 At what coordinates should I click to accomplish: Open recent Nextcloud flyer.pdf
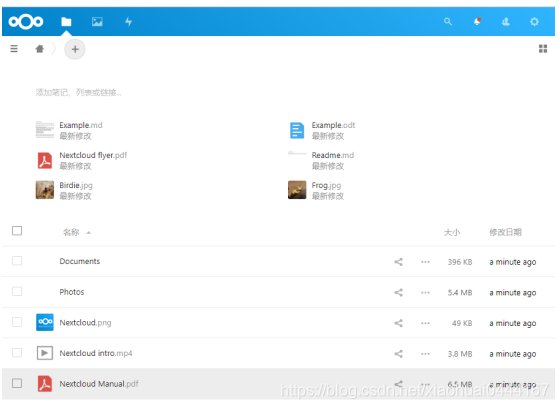[x=93, y=155]
